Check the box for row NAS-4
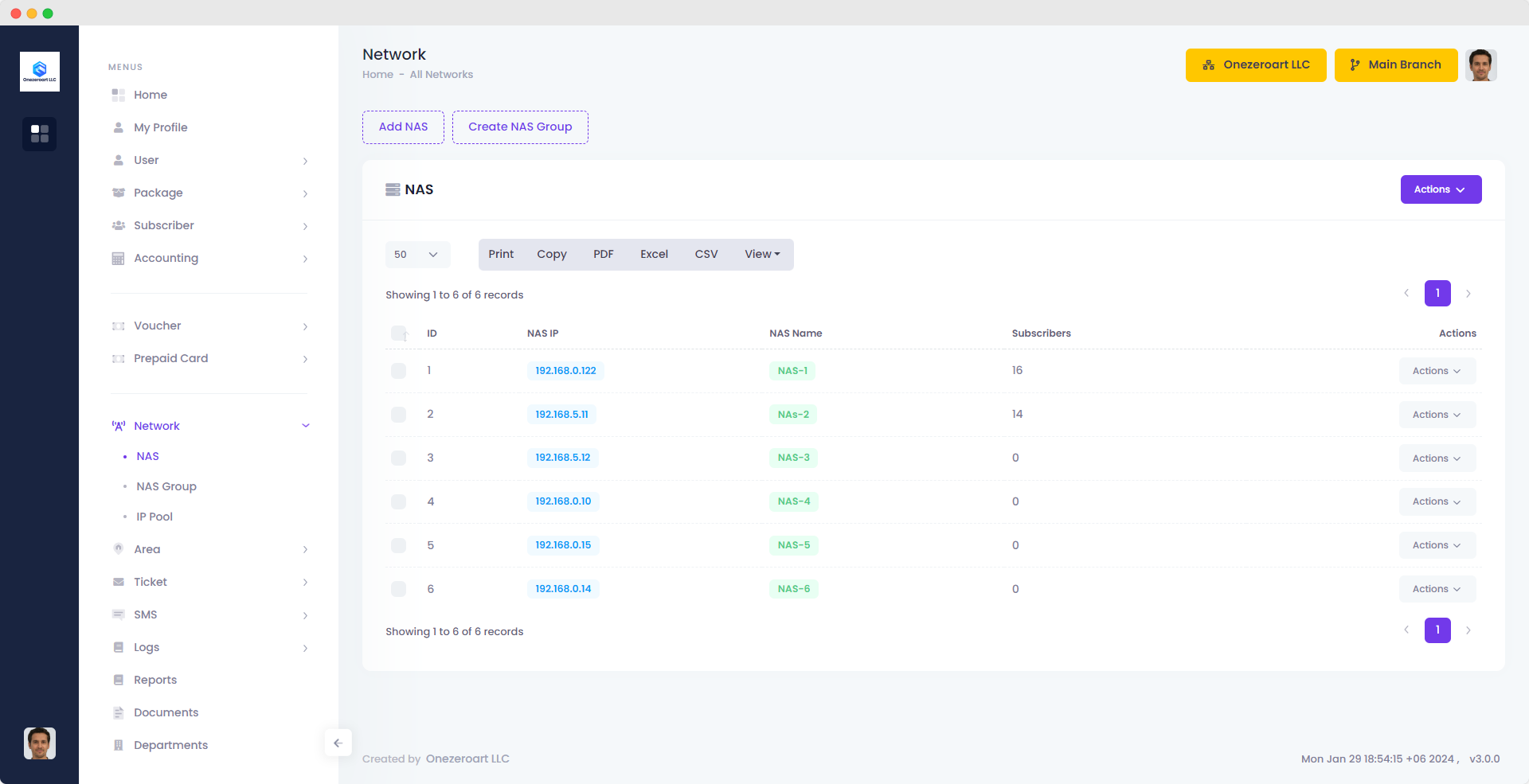 [398, 501]
